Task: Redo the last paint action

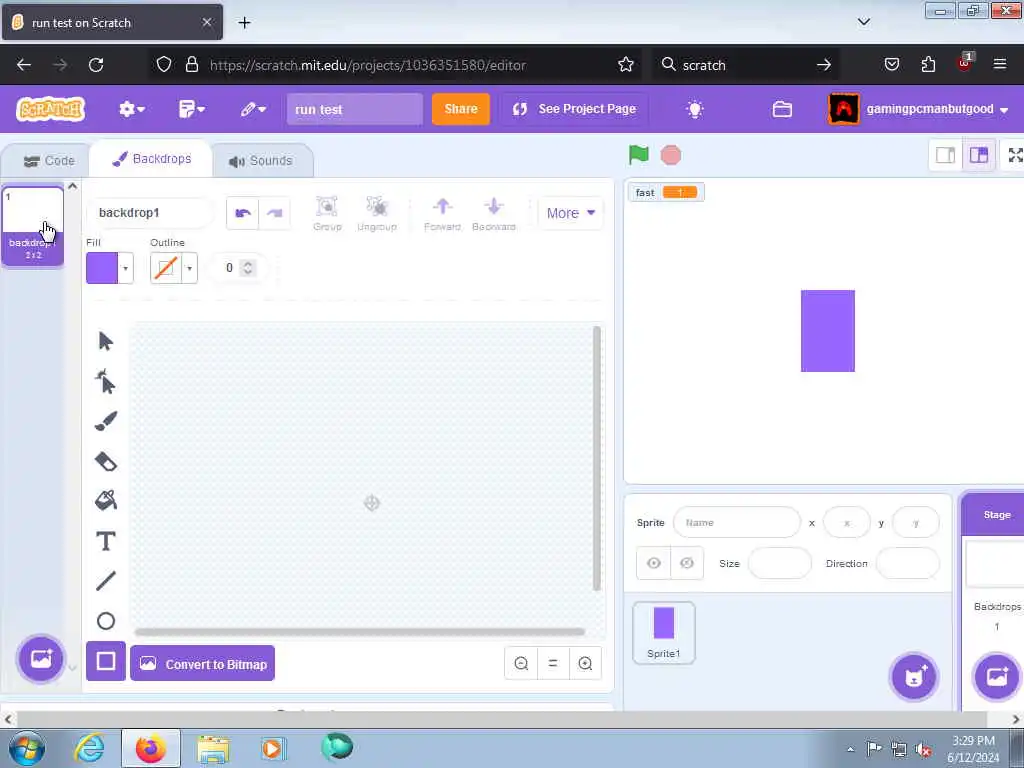Action: click(274, 213)
